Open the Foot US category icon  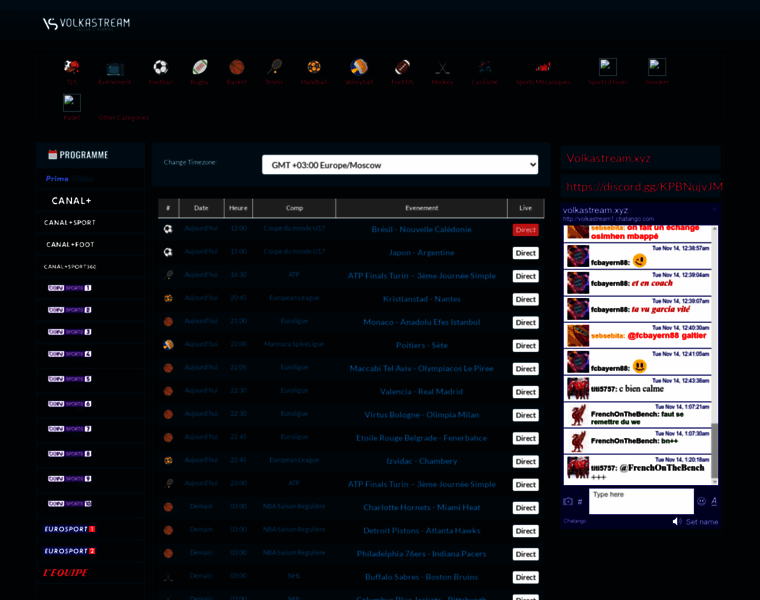click(402, 67)
